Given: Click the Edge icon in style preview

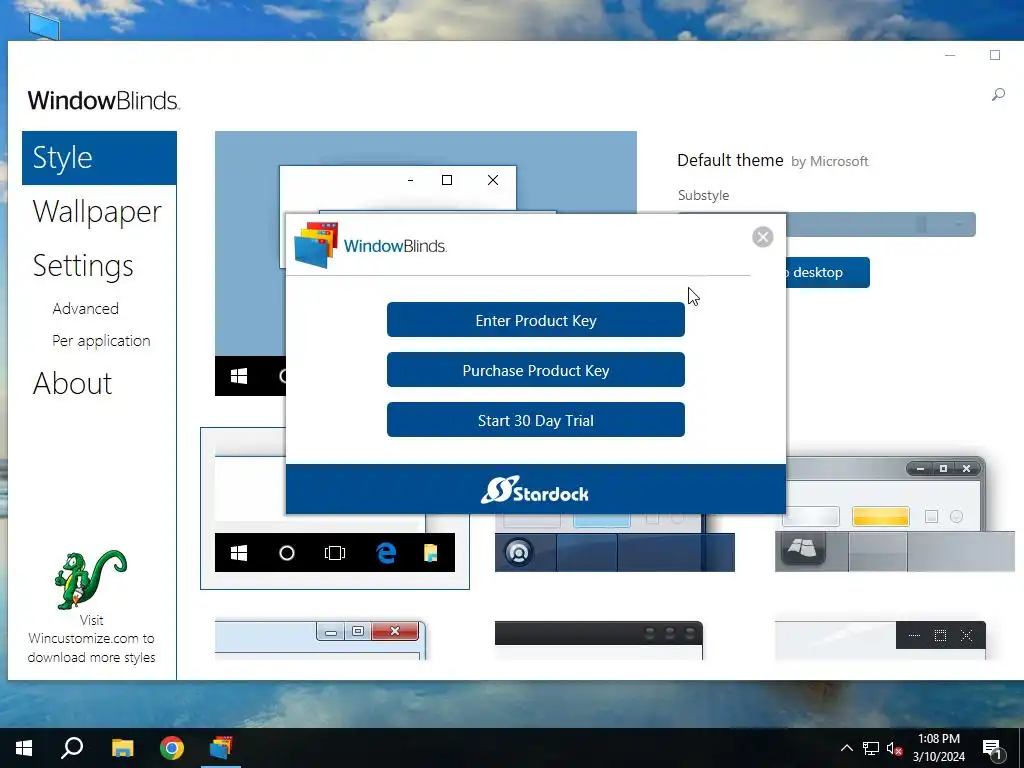Looking at the screenshot, I should (x=386, y=553).
